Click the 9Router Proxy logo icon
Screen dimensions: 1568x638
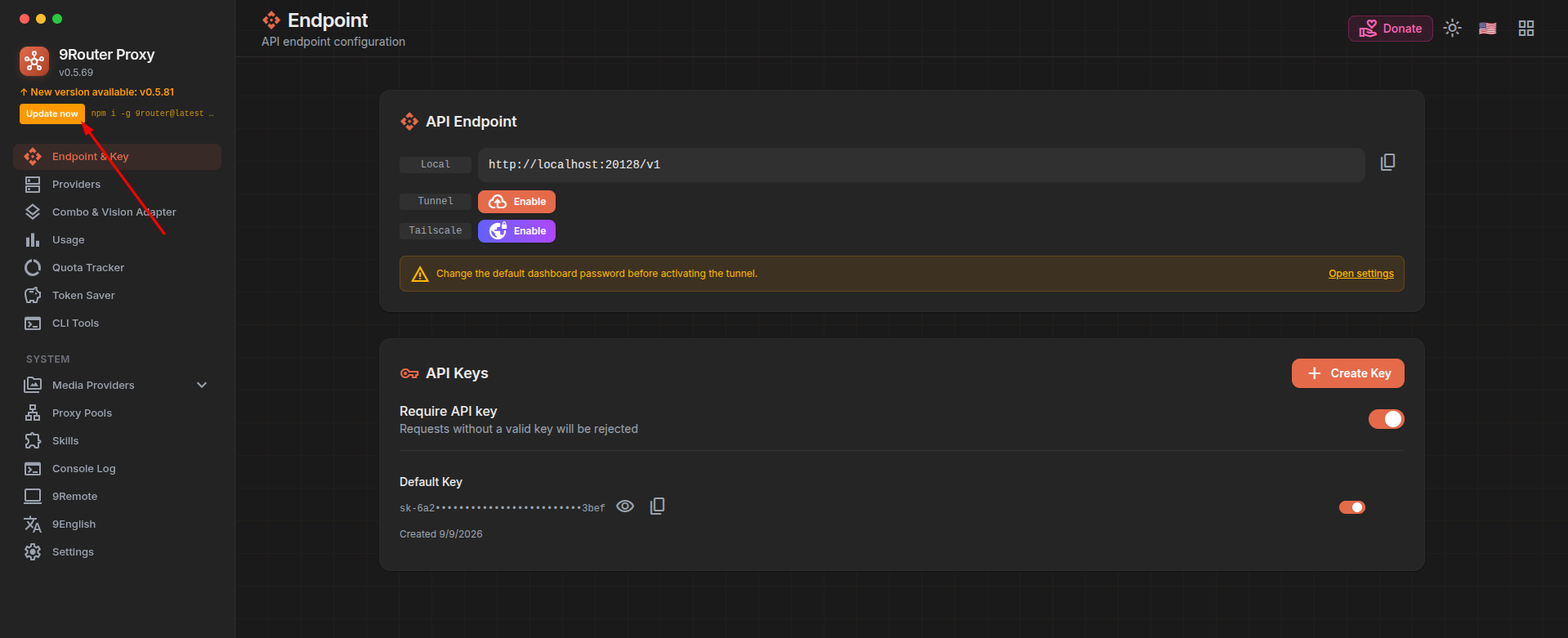tap(34, 61)
